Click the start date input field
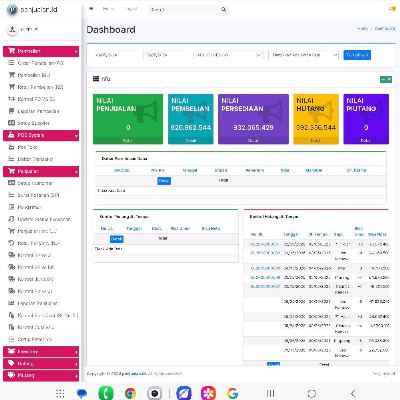Image resolution: width=400 pixels, height=400 pixels. (x=116, y=55)
